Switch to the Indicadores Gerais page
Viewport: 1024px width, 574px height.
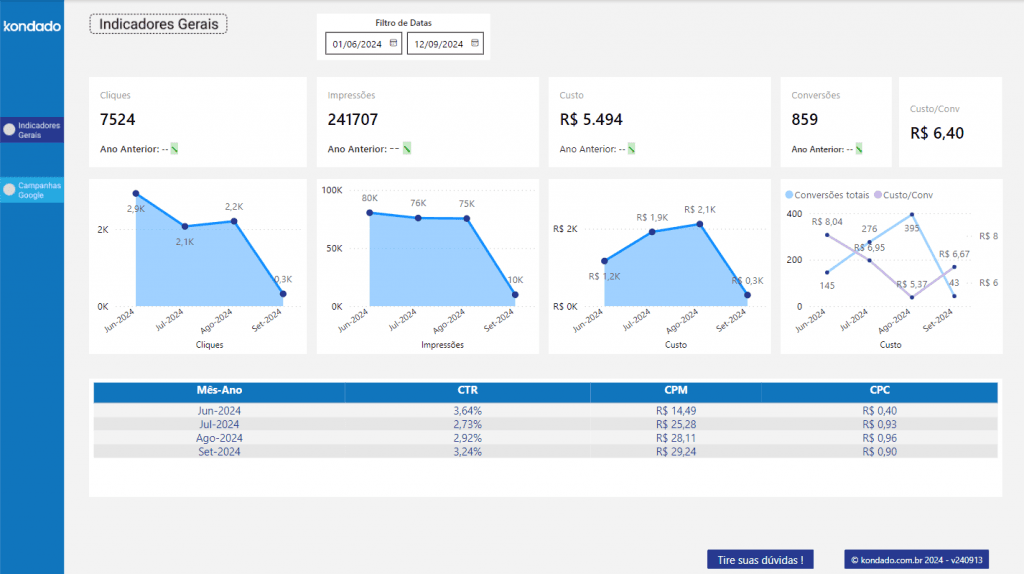[39, 130]
